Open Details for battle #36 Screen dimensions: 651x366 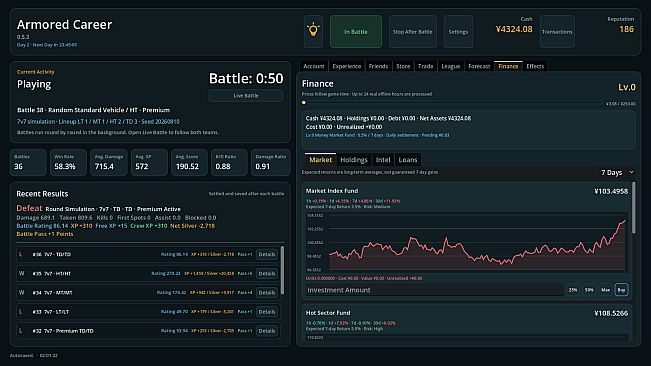tap(267, 254)
